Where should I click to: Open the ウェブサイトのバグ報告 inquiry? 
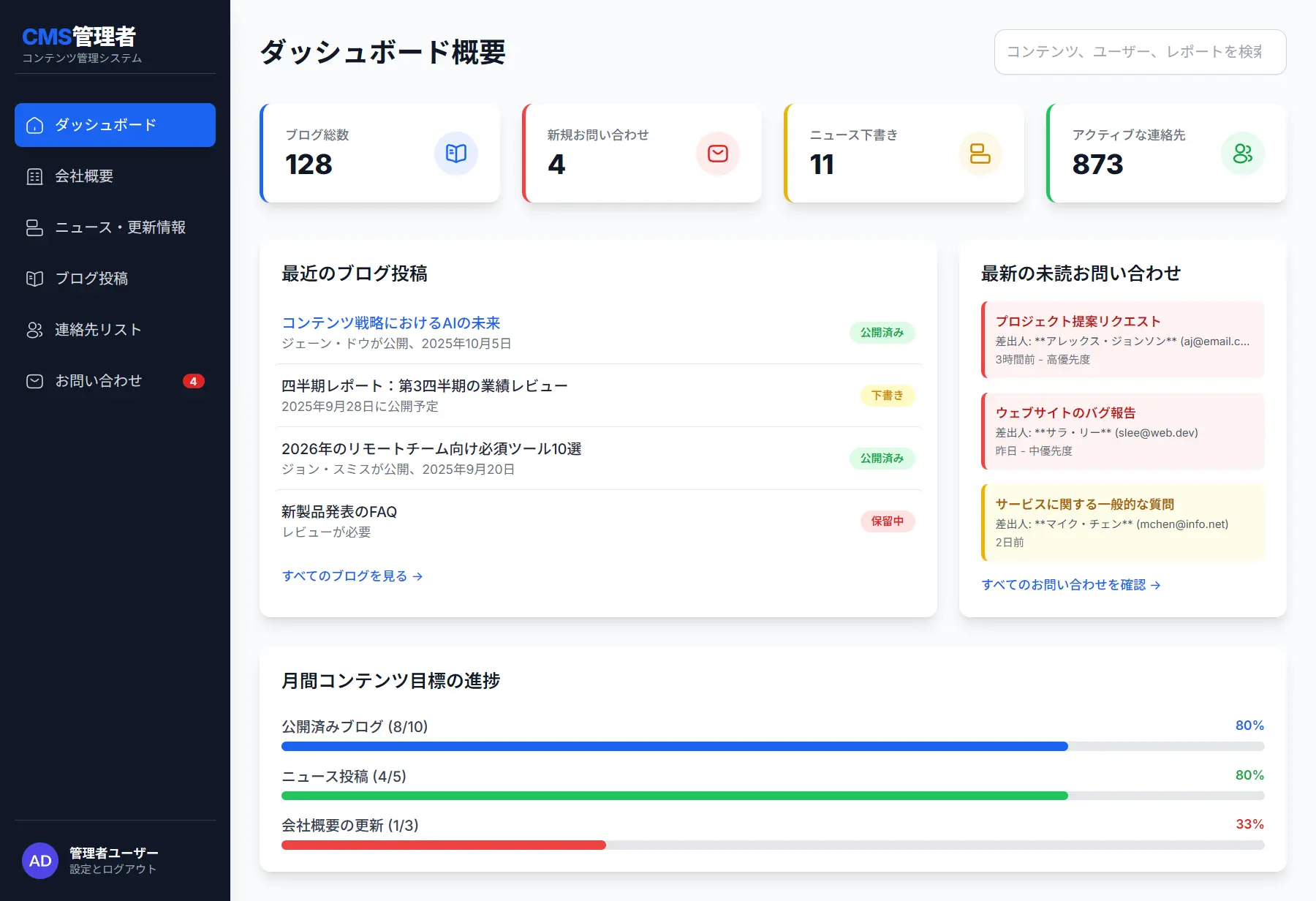coord(1122,431)
